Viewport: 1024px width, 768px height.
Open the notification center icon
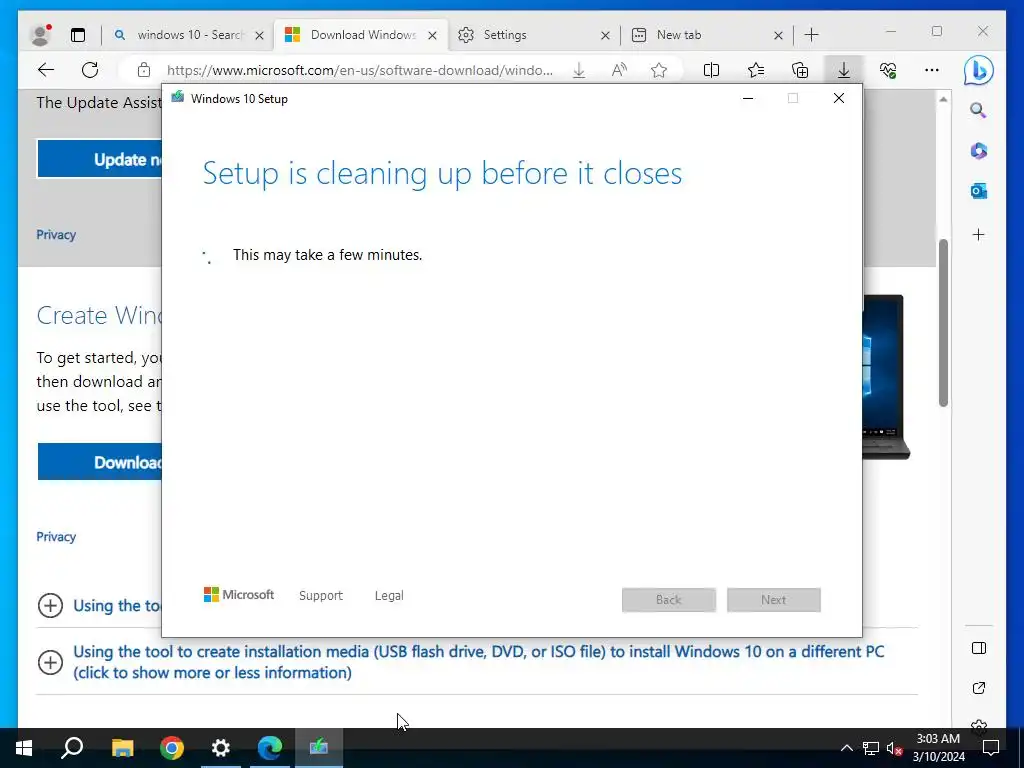coord(991,748)
